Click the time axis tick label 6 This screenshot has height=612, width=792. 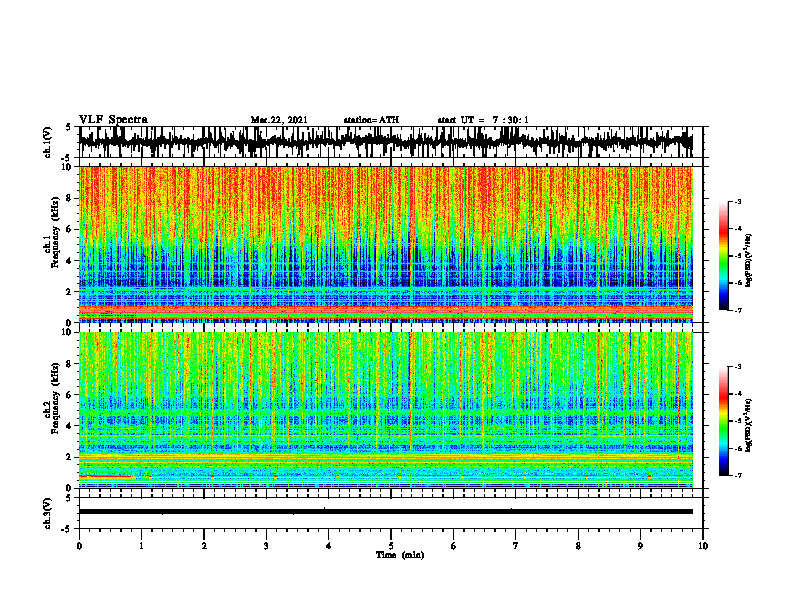point(454,546)
